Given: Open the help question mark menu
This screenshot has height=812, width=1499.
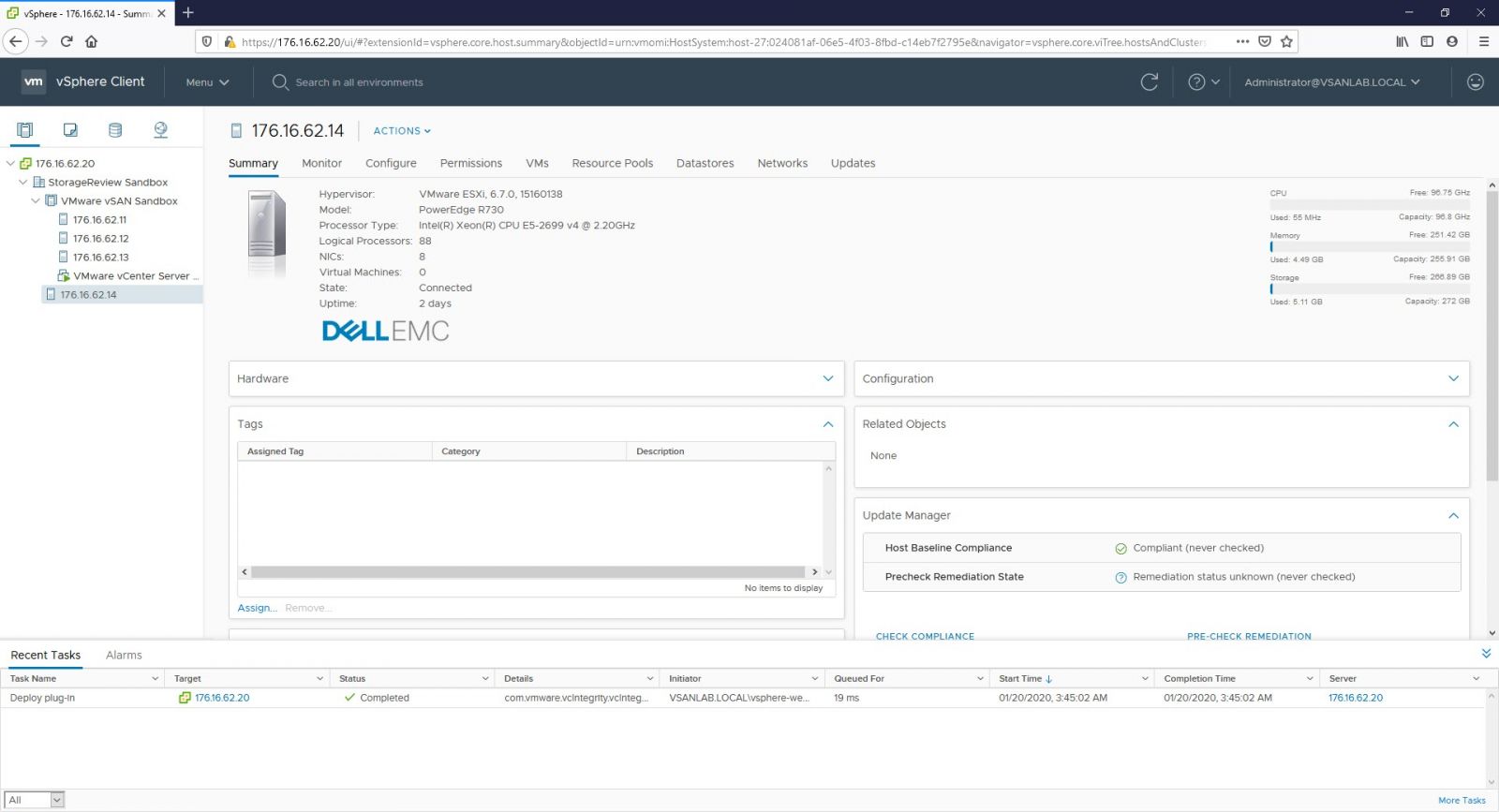Looking at the screenshot, I should pyautogui.click(x=1203, y=82).
